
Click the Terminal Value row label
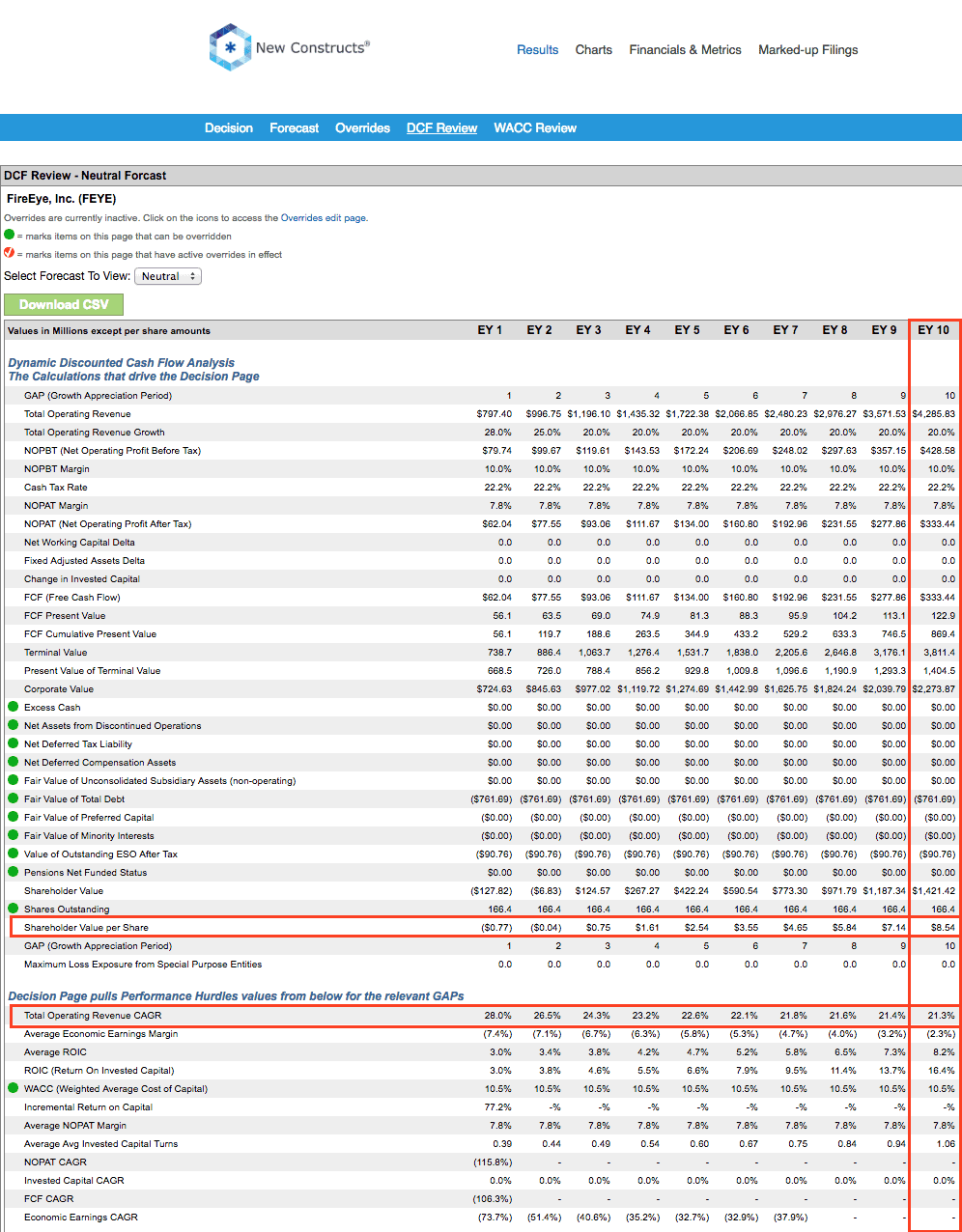pos(56,652)
